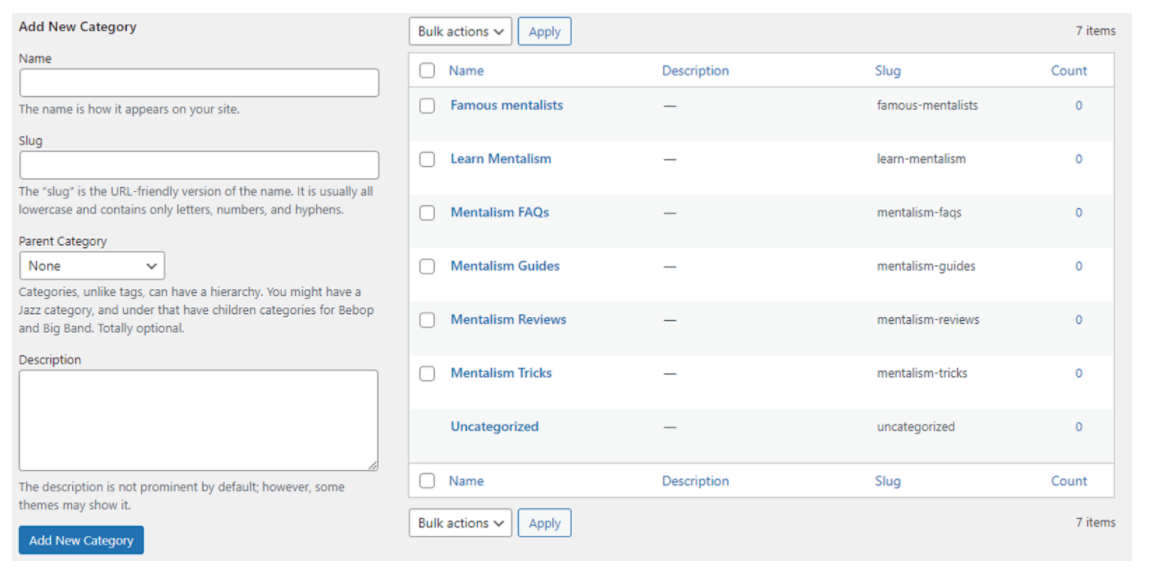Click the Add New Category button
Viewport: 1152px width, 572px height.
click(x=81, y=540)
